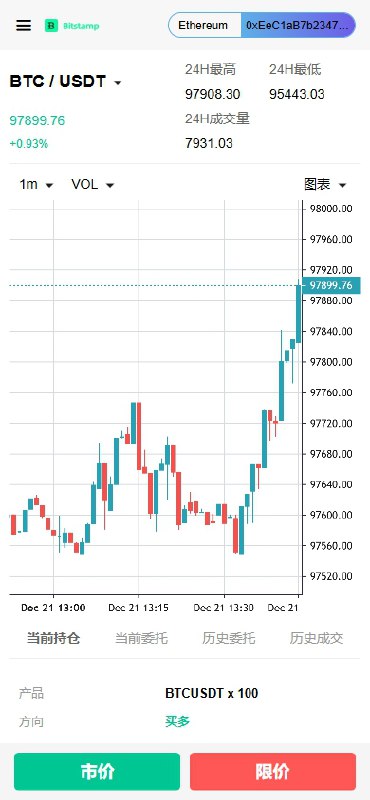Open the hamburger menu
The height and width of the screenshot is (800, 370).
coord(23,26)
